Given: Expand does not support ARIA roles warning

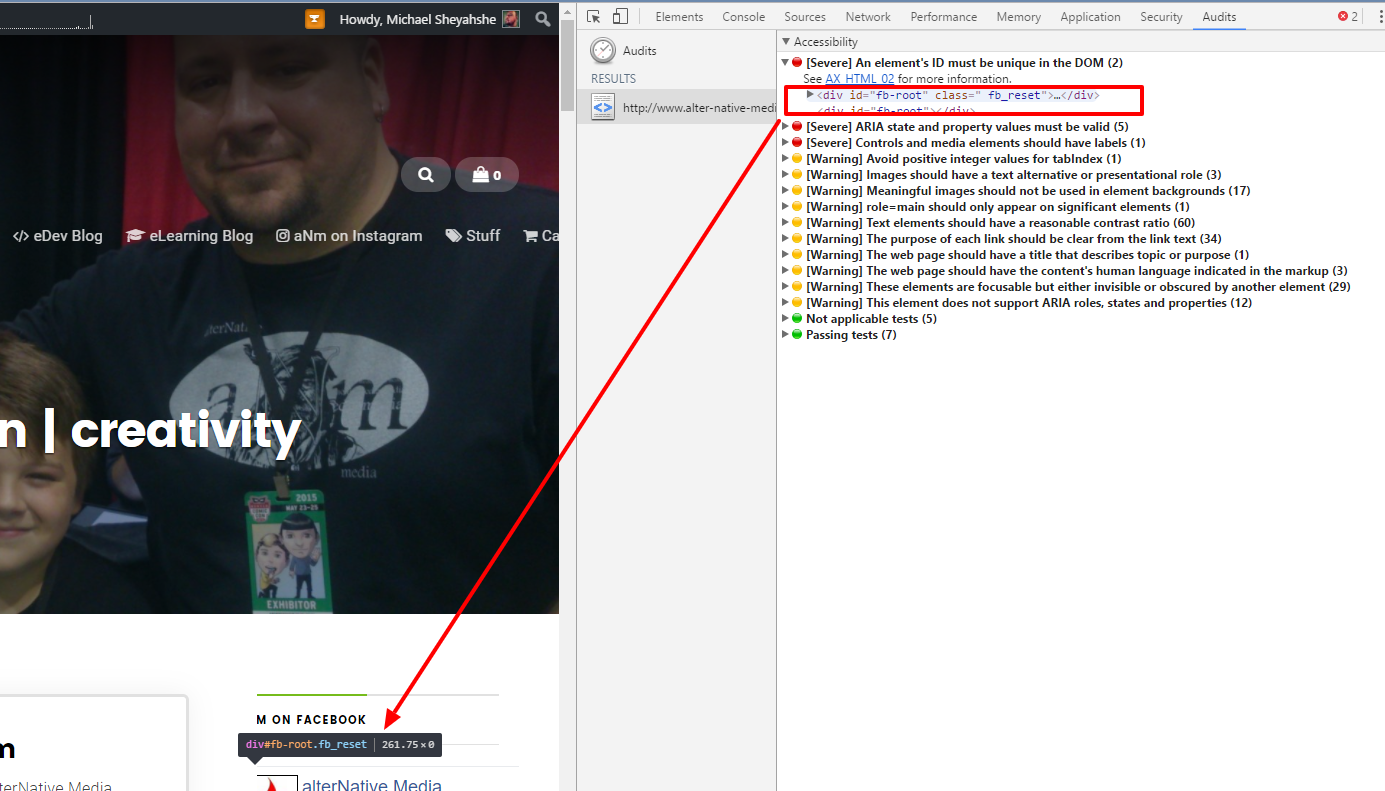Looking at the screenshot, I should tap(786, 303).
